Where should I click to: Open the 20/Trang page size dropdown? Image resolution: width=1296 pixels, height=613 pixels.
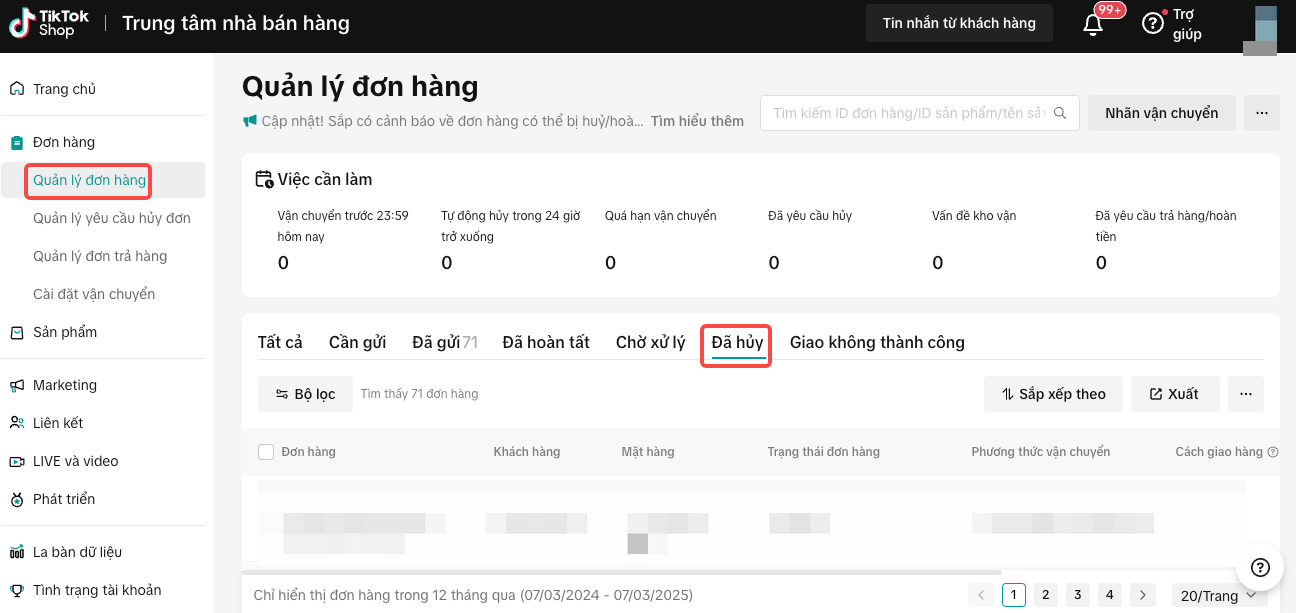pyautogui.click(x=1216, y=595)
